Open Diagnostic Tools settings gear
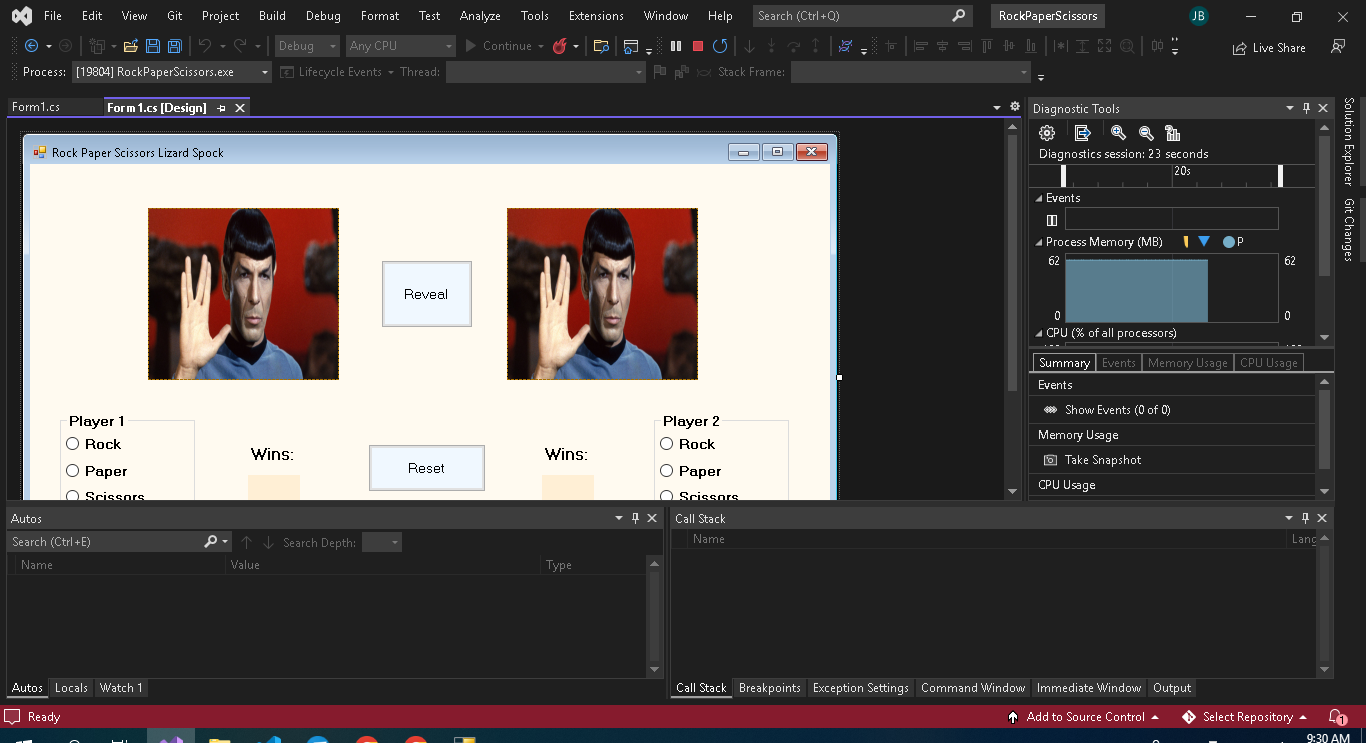 [1047, 133]
